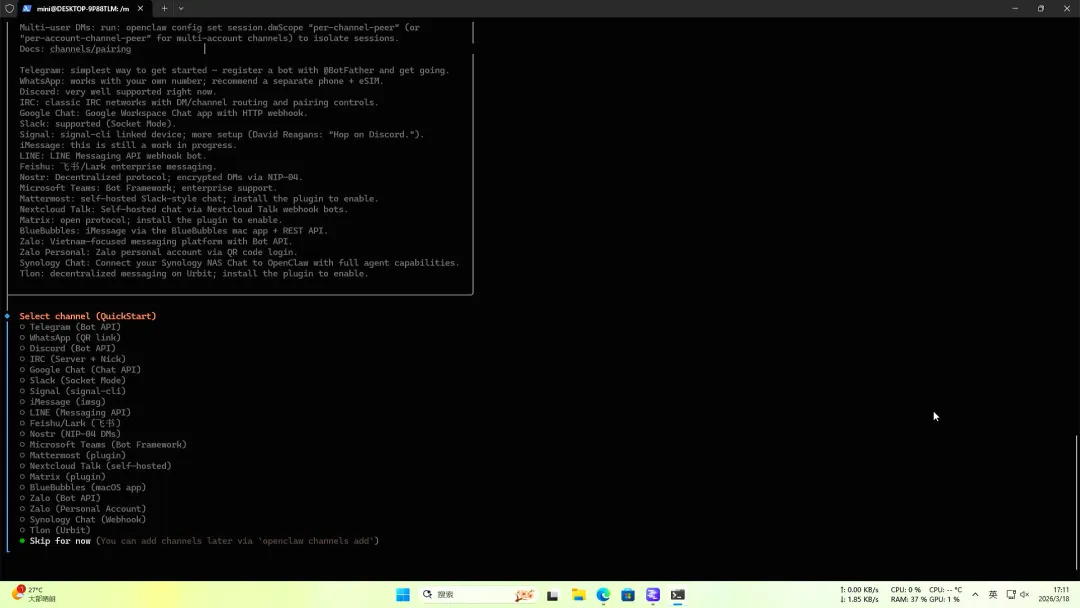Select the Discord (Bot API) option
1080x608 pixels.
(68, 348)
